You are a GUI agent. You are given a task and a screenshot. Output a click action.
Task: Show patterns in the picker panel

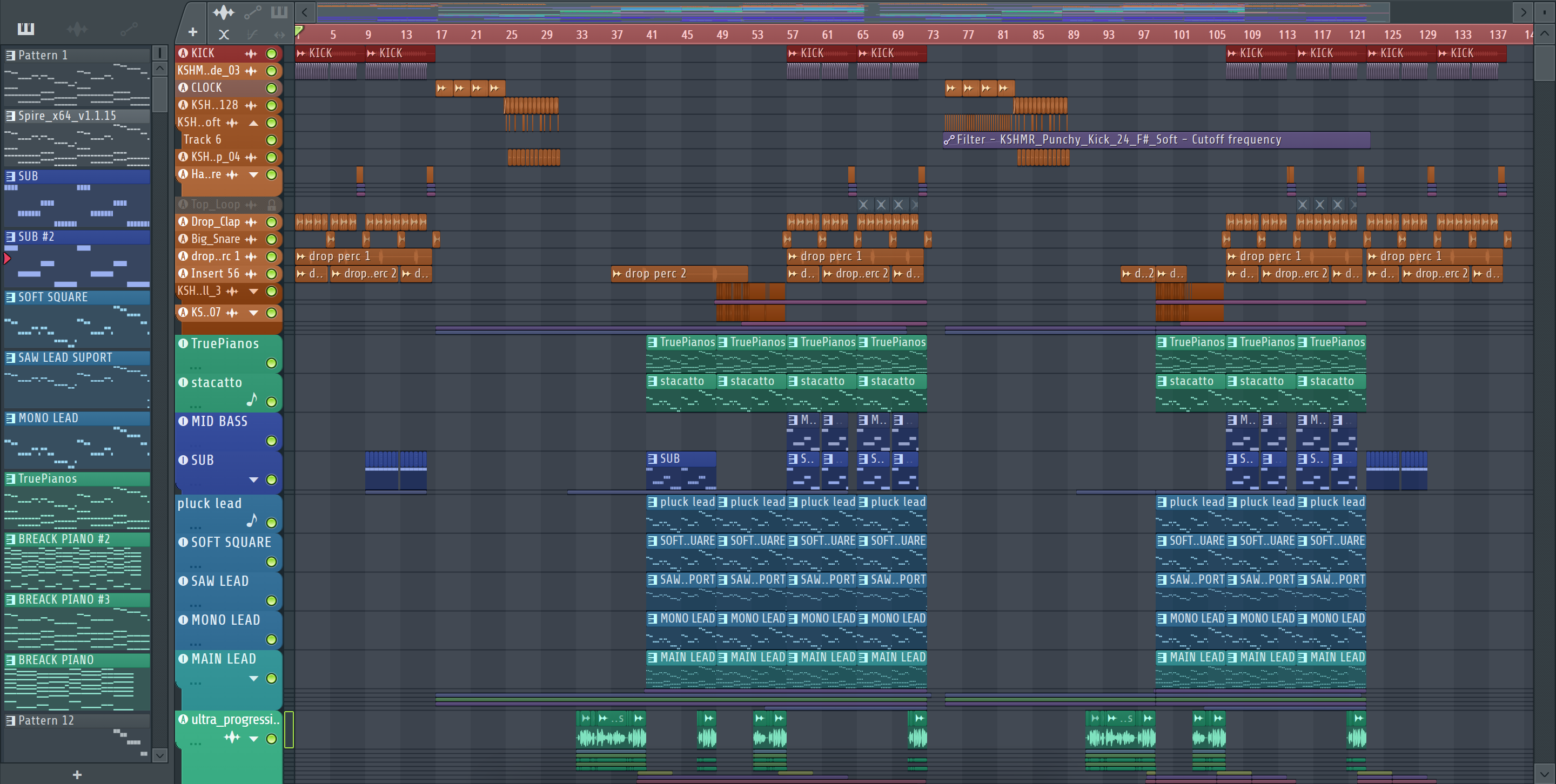coord(26,29)
